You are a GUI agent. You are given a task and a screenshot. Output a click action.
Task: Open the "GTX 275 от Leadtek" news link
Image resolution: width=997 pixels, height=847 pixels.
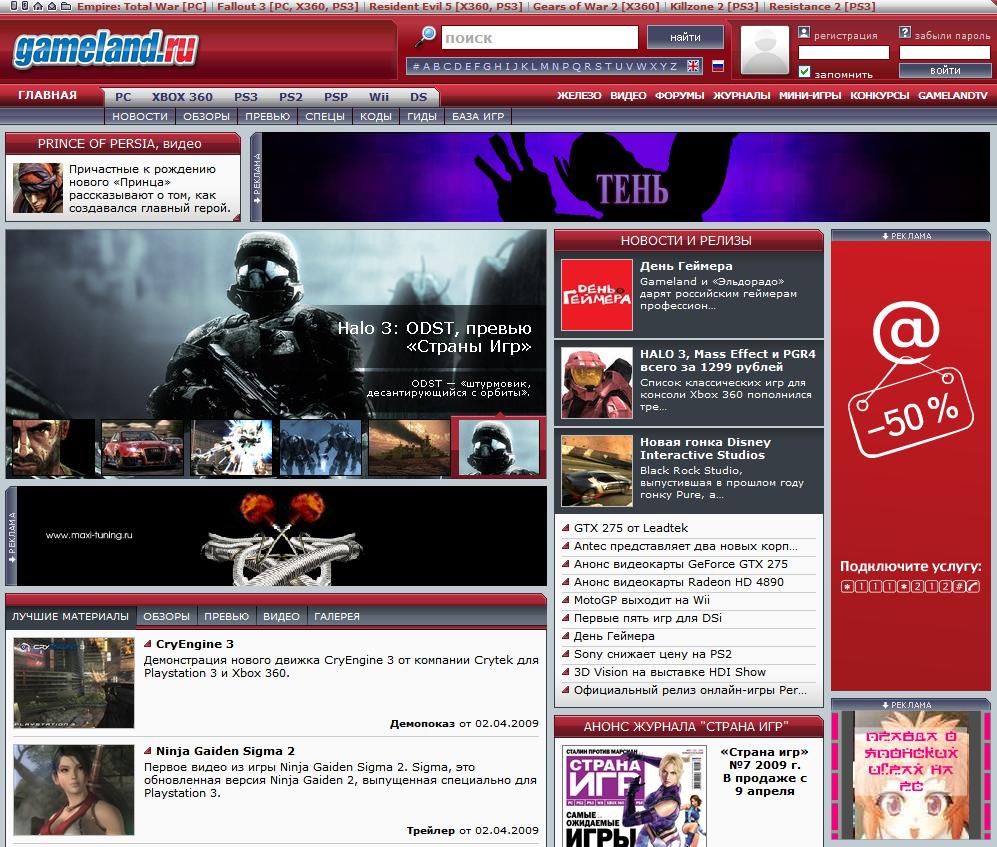630,528
